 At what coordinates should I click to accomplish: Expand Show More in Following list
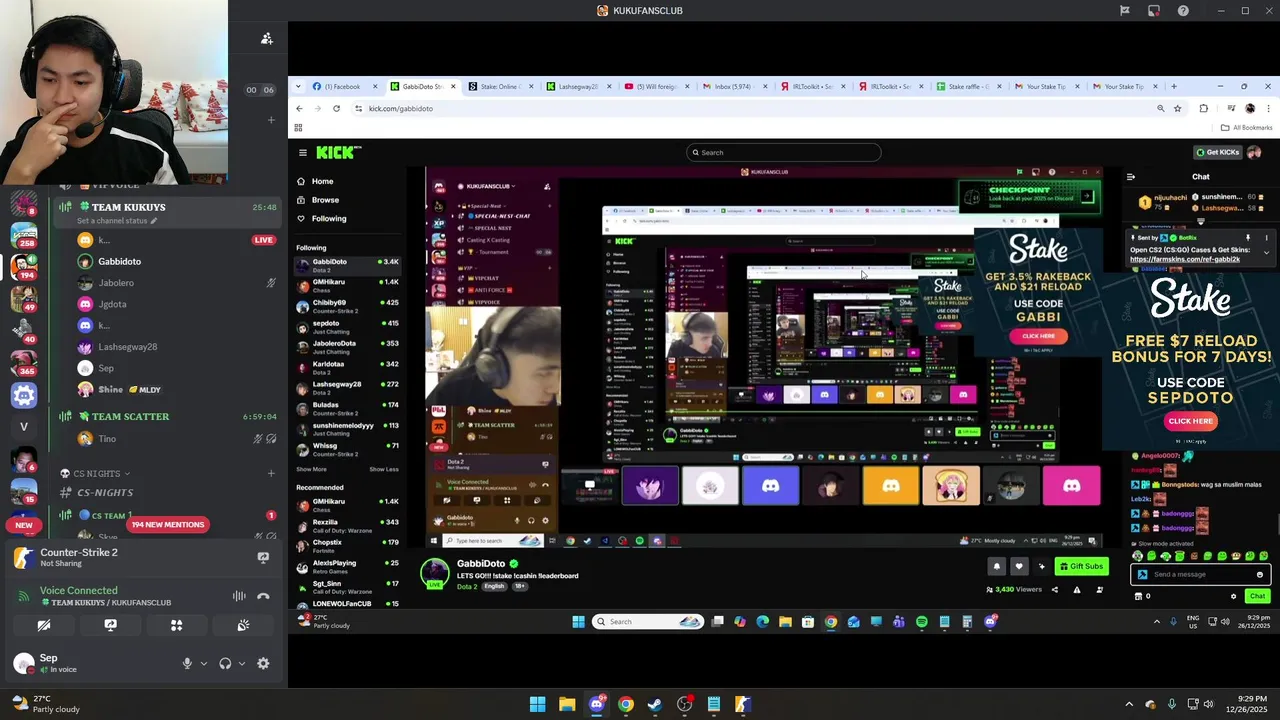click(311, 469)
